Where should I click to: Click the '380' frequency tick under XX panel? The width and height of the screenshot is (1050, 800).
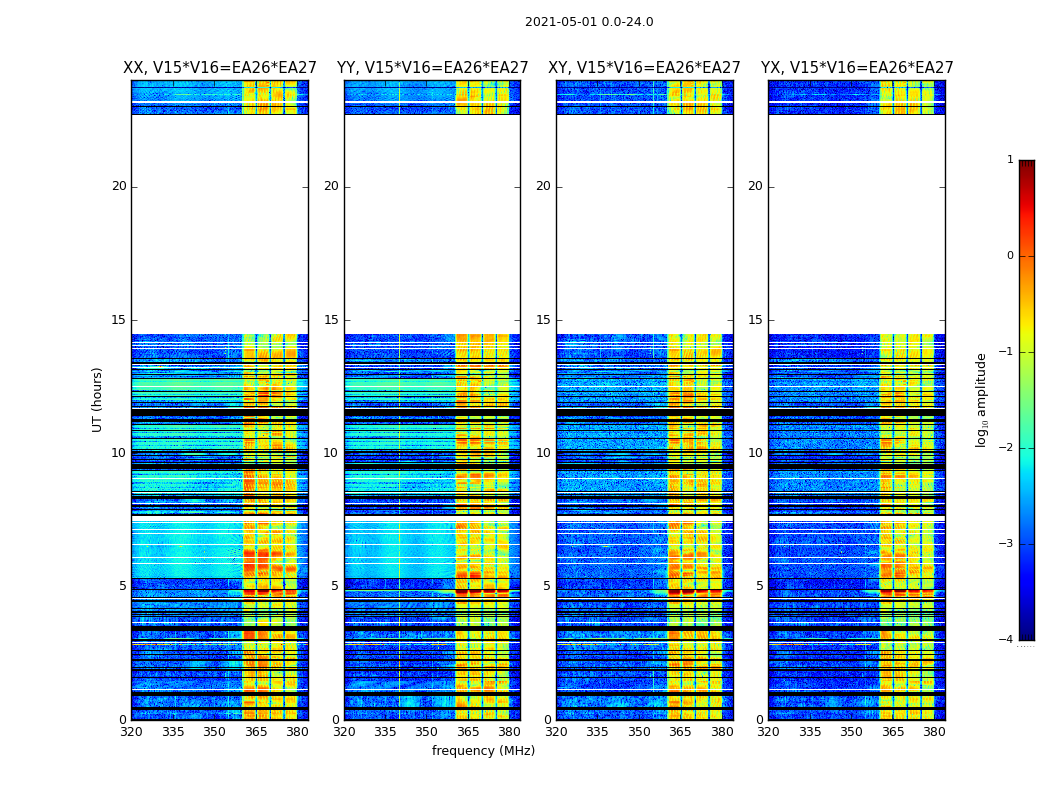click(x=297, y=732)
